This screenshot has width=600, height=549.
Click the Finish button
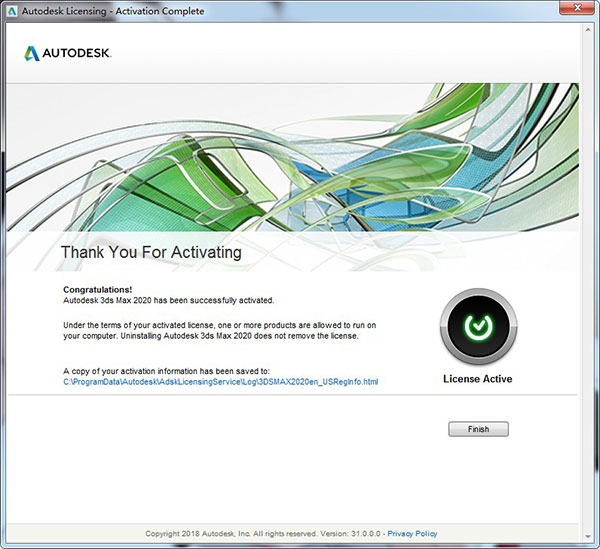pos(478,429)
